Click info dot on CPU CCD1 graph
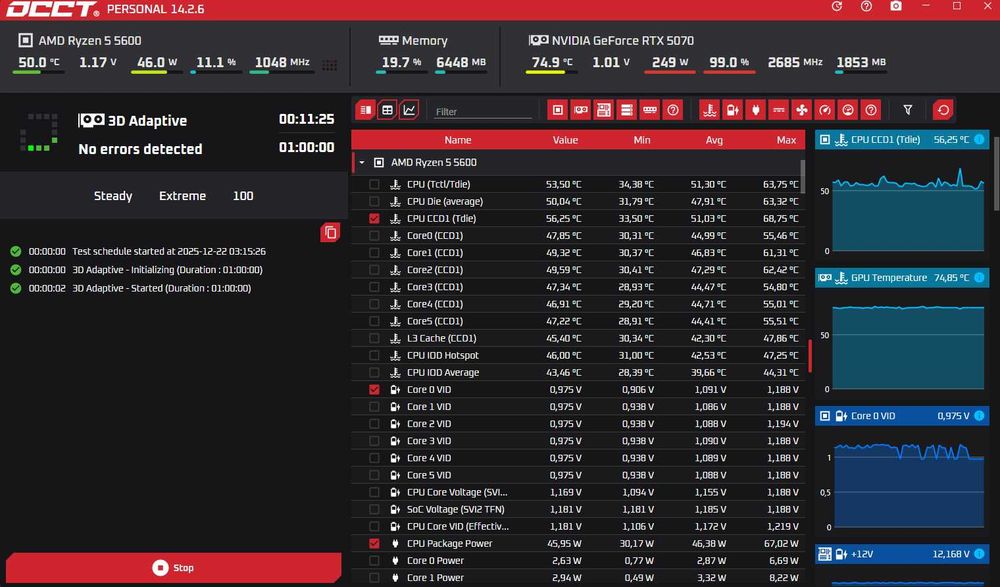1000x587 pixels. tap(979, 139)
